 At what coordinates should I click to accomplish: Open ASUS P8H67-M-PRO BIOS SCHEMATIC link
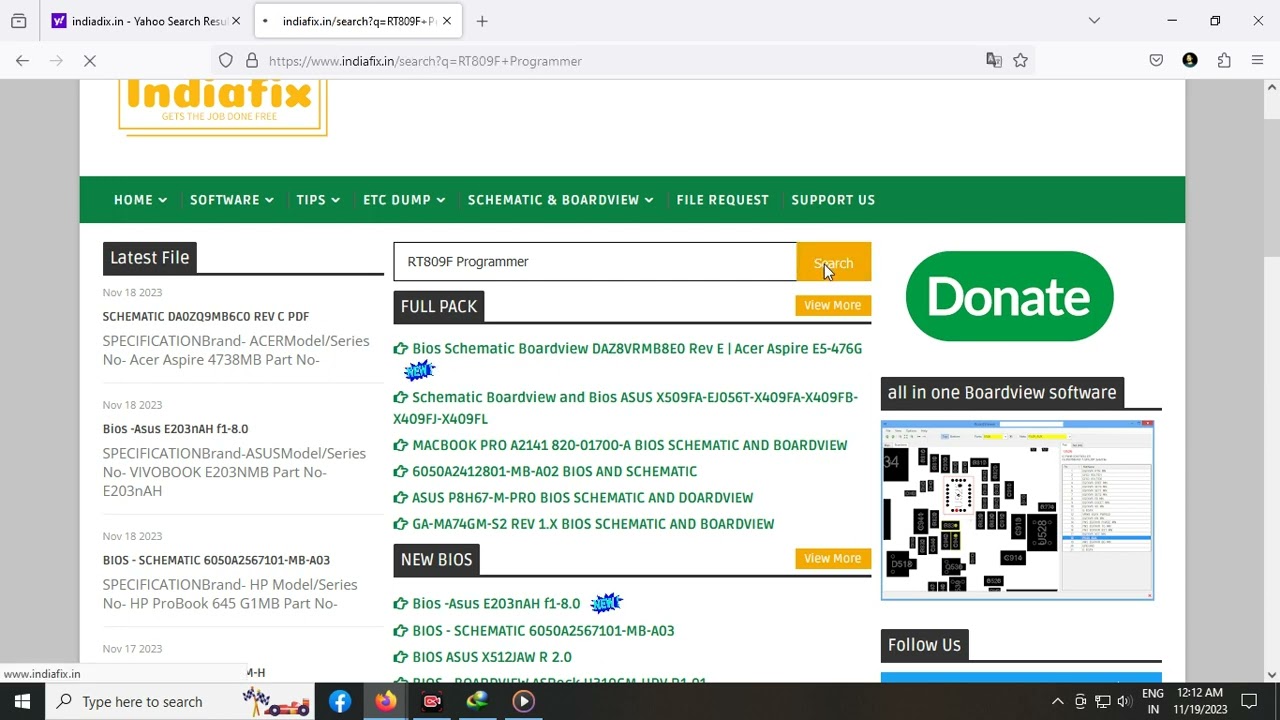tap(582, 497)
